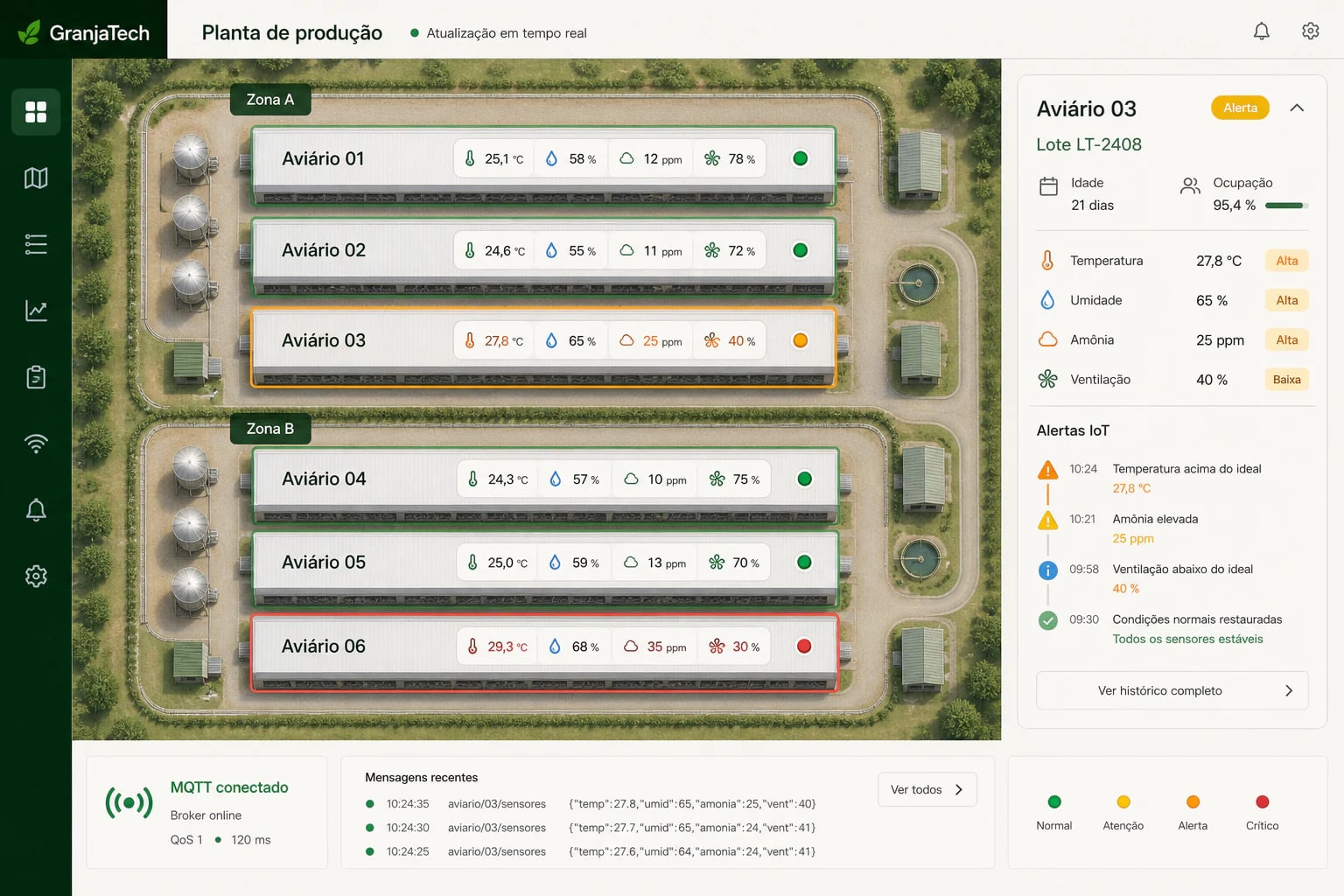Click the blue info icon at 09:58
Screen dimensions: 1344x896
tap(1047, 570)
